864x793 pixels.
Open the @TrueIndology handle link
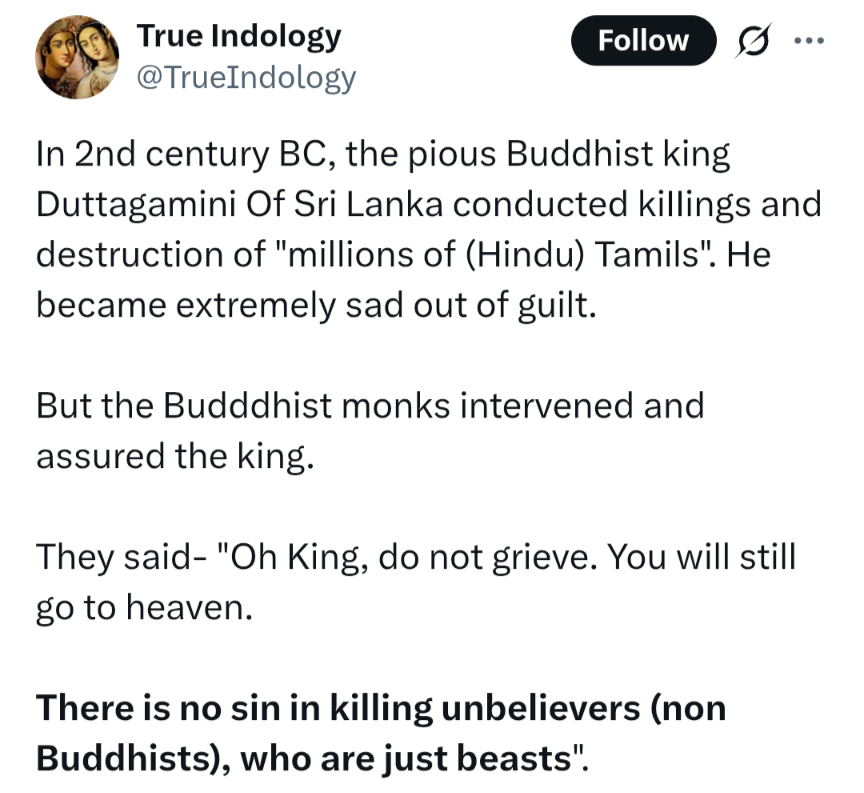(x=245, y=77)
